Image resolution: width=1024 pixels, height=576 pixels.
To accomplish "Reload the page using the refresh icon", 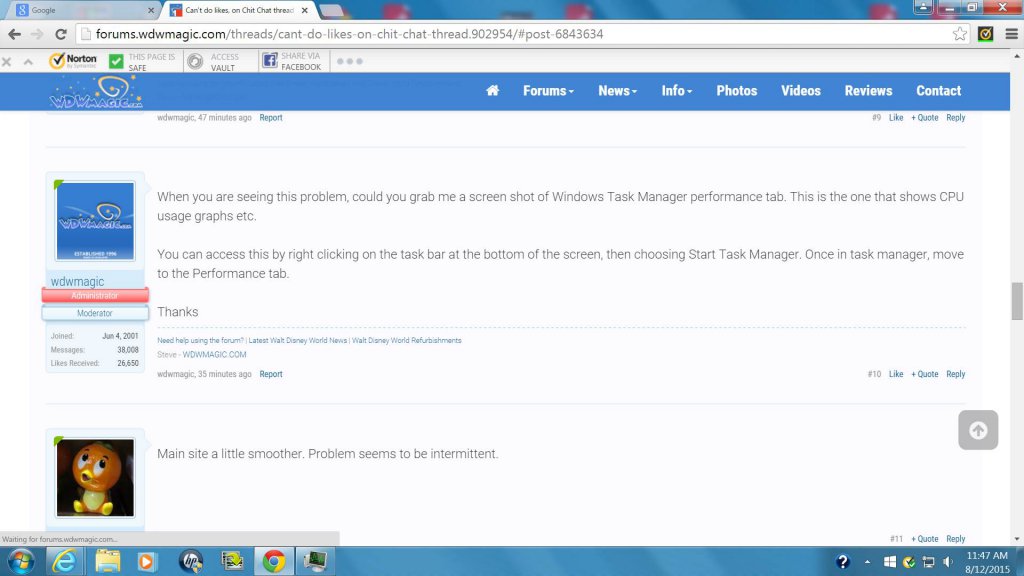I will [61, 34].
